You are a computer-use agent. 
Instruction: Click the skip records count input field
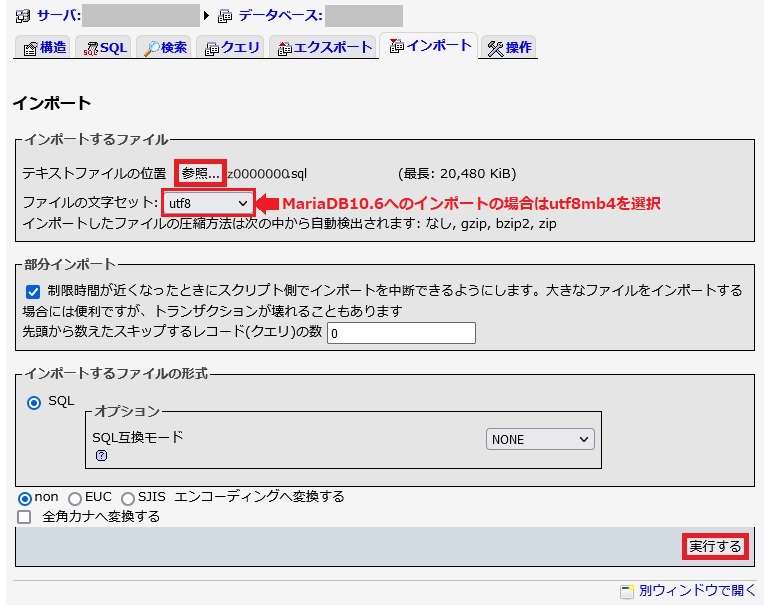click(x=401, y=333)
